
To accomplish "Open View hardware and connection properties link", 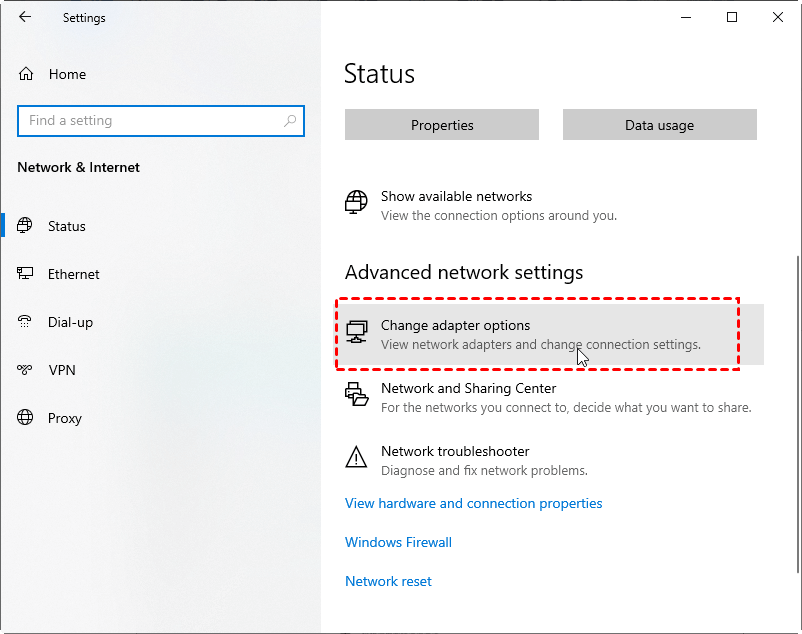I will pos(474,503).
